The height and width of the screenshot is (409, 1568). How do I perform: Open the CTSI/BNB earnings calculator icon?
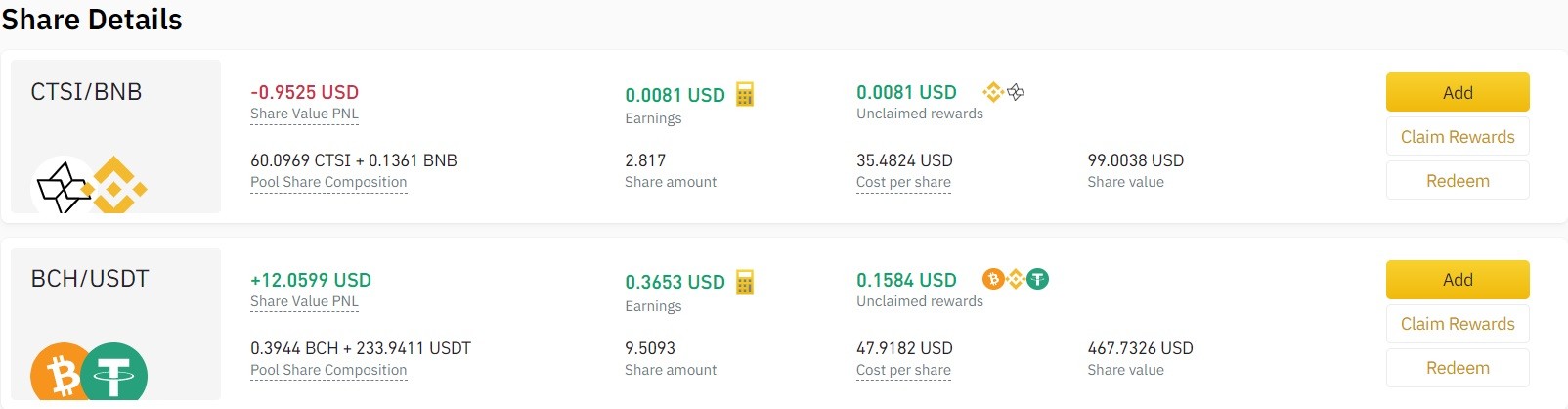pyautogui.click(x=745, y=94)
